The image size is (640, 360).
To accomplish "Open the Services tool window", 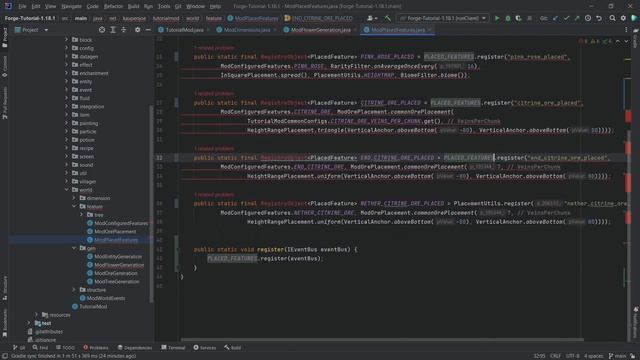I will [204, 348].
